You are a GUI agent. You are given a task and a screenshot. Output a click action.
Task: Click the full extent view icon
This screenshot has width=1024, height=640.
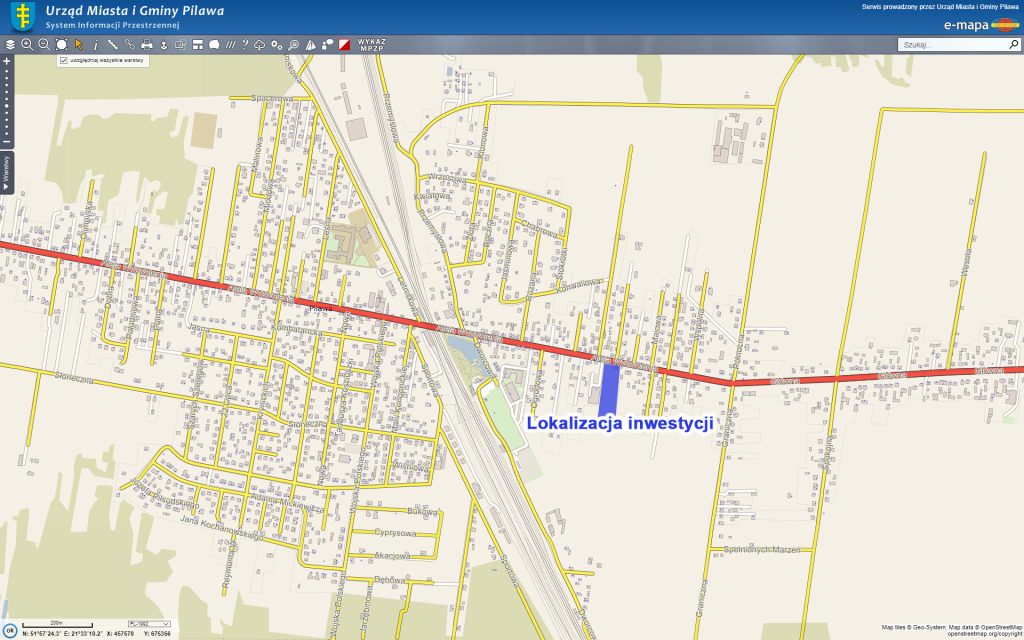tap(61, 45)
